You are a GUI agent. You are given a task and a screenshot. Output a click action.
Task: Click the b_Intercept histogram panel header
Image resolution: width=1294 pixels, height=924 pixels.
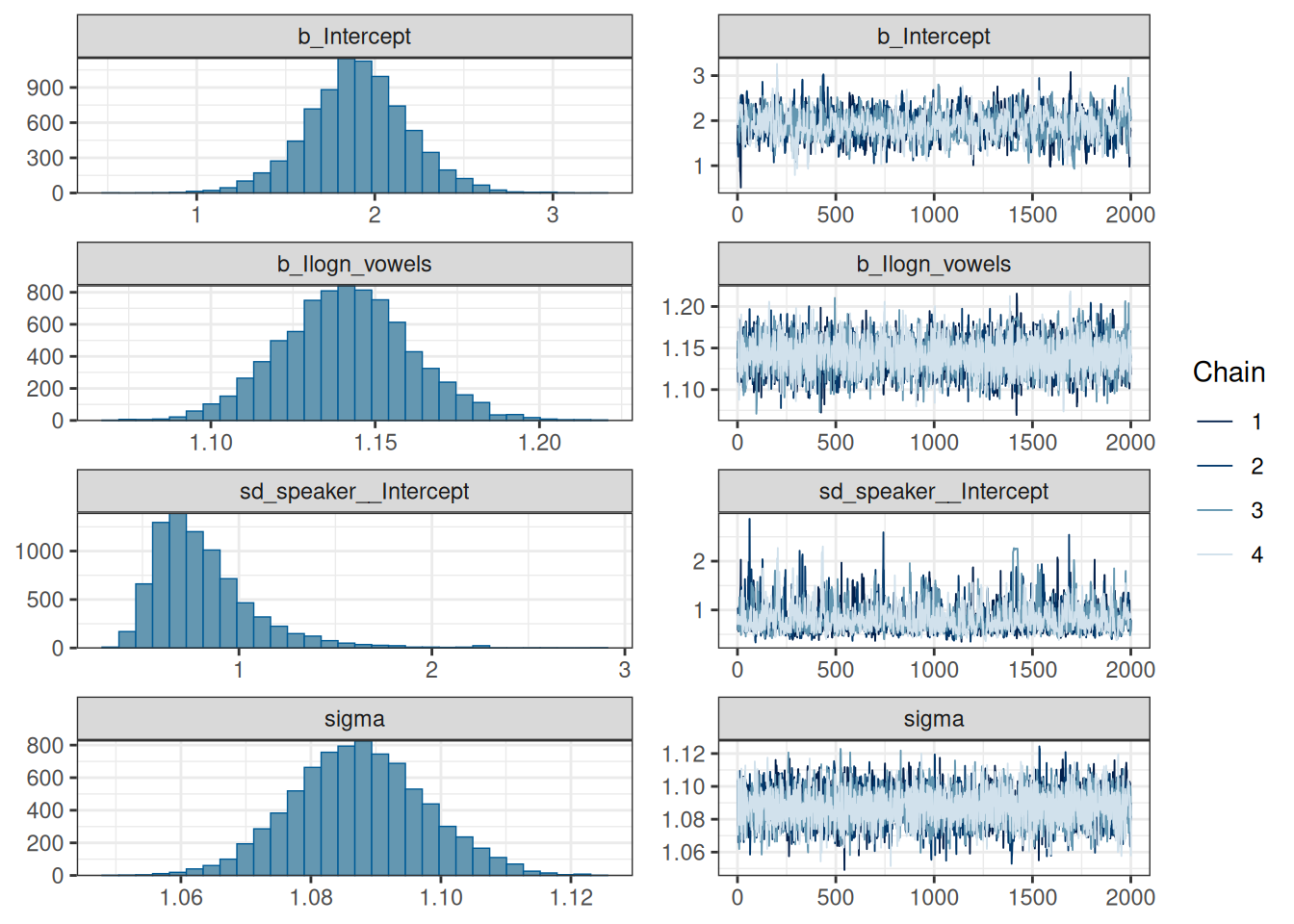tap(354, 37)
